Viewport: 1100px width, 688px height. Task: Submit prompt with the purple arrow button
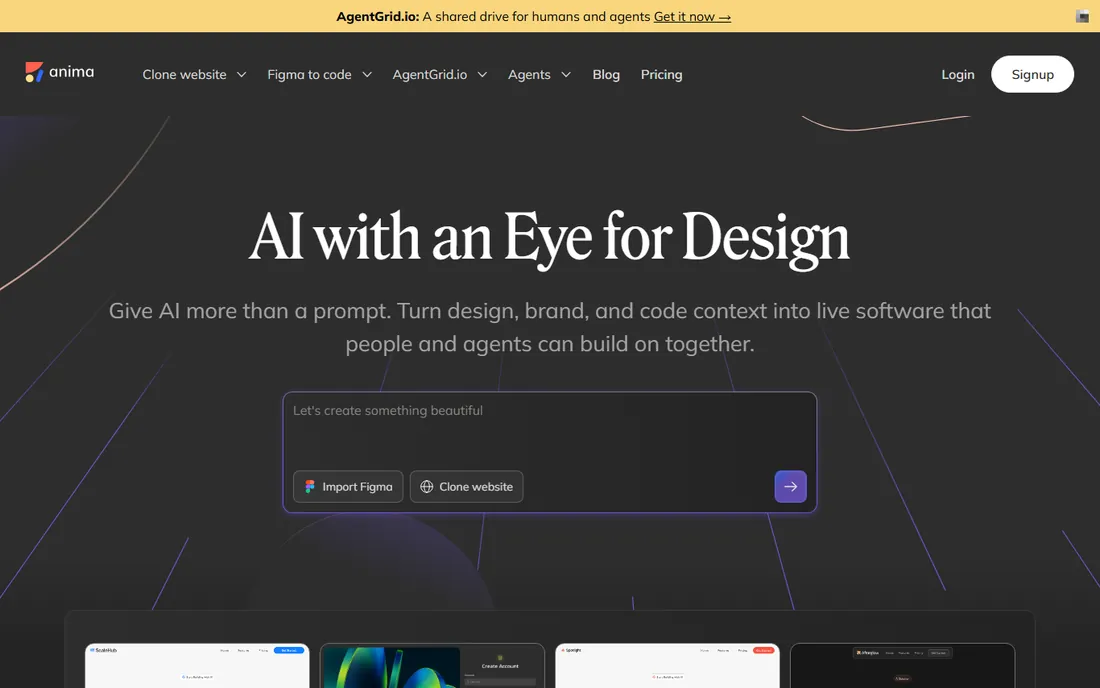(790, 487)
